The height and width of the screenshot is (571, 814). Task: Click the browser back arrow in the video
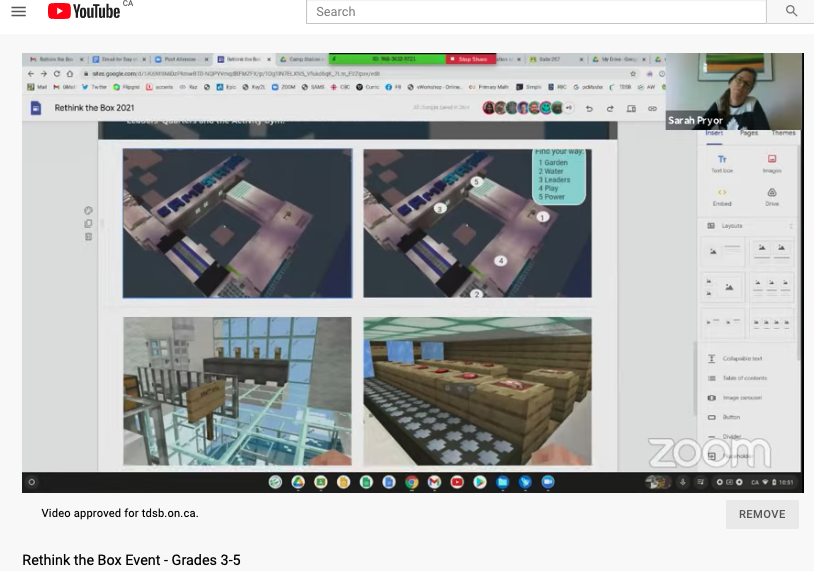coord(31,74)
